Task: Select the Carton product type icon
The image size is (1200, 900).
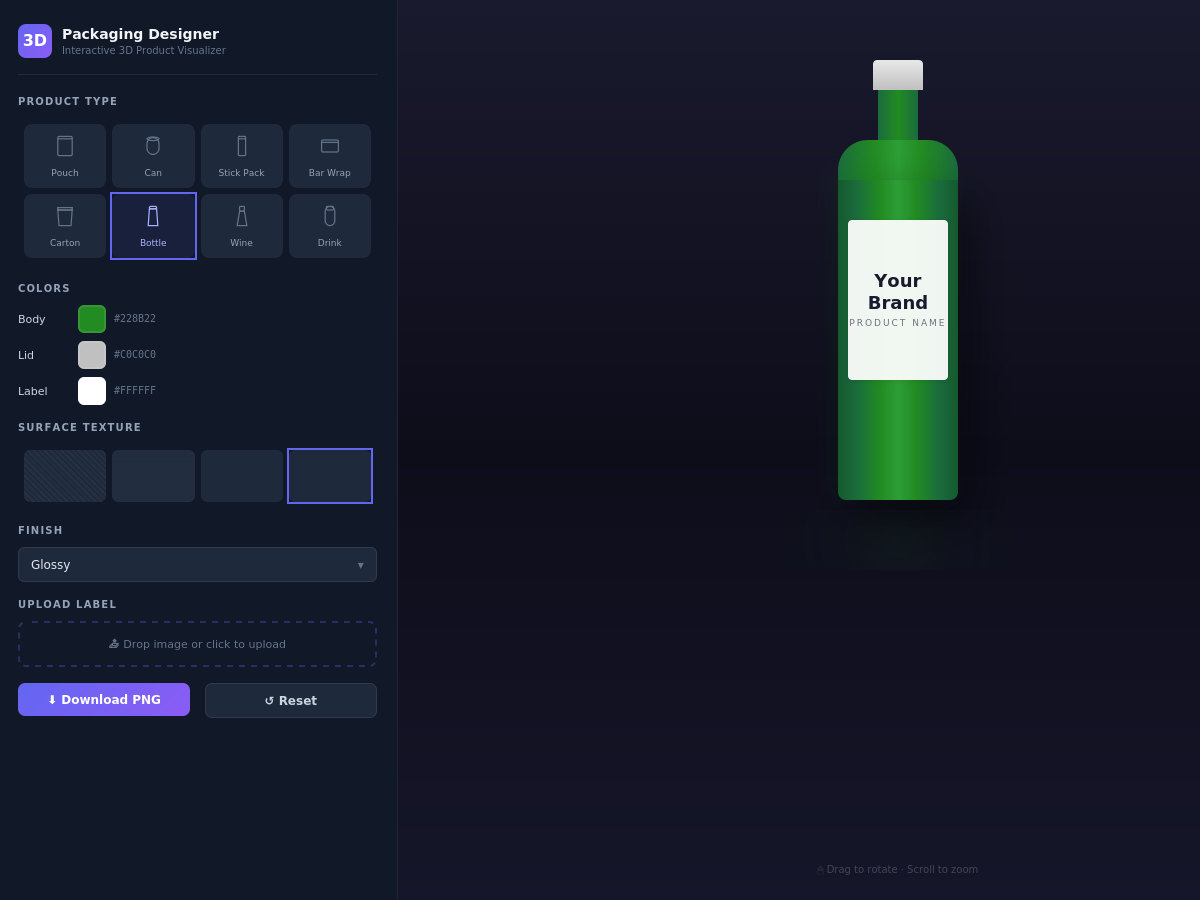Action: coord(65,225)
